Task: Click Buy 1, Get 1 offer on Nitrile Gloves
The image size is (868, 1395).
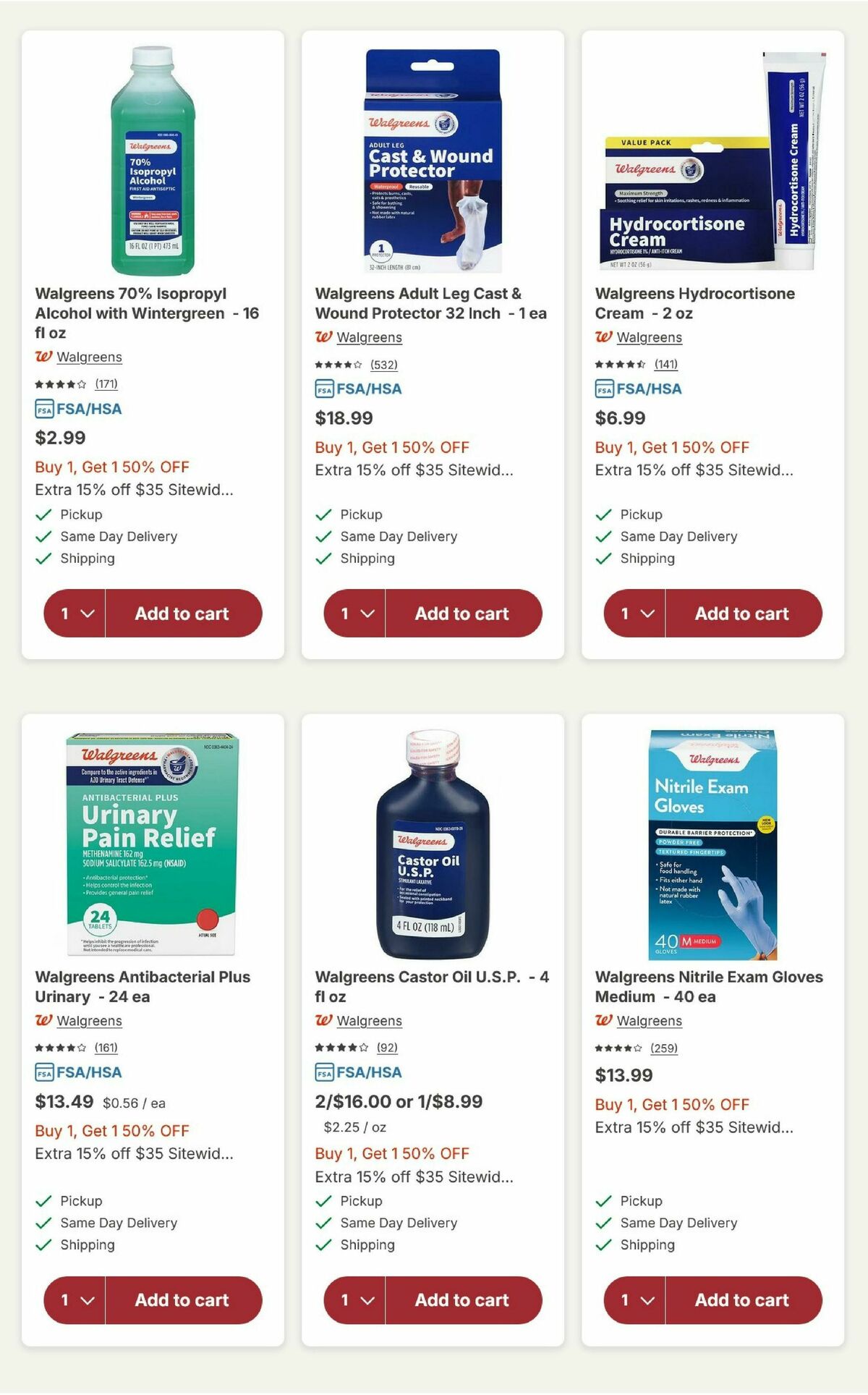Action: click(x=671, y=1105)
